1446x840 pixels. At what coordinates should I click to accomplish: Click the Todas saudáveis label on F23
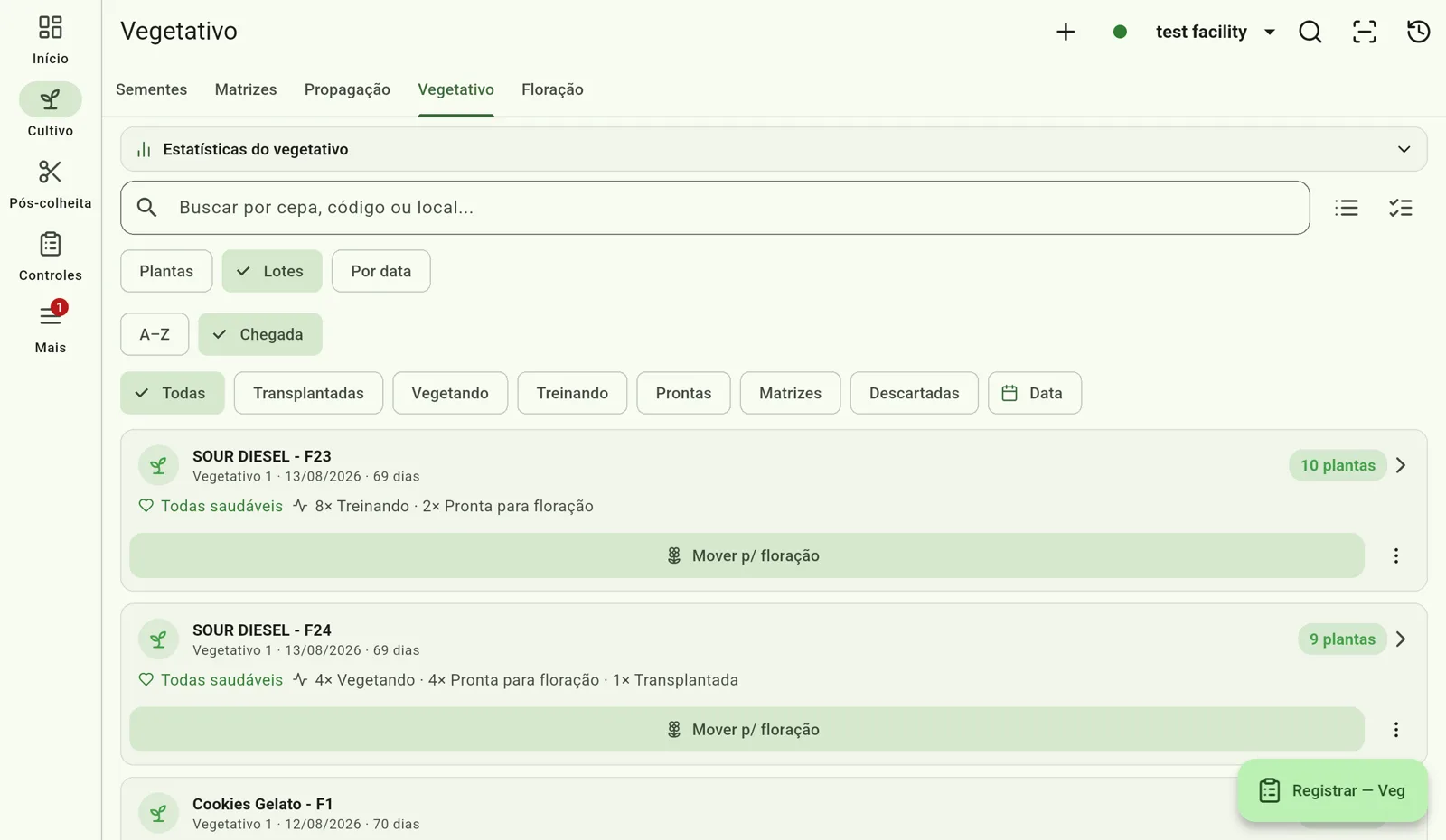(x=221, y=506)
